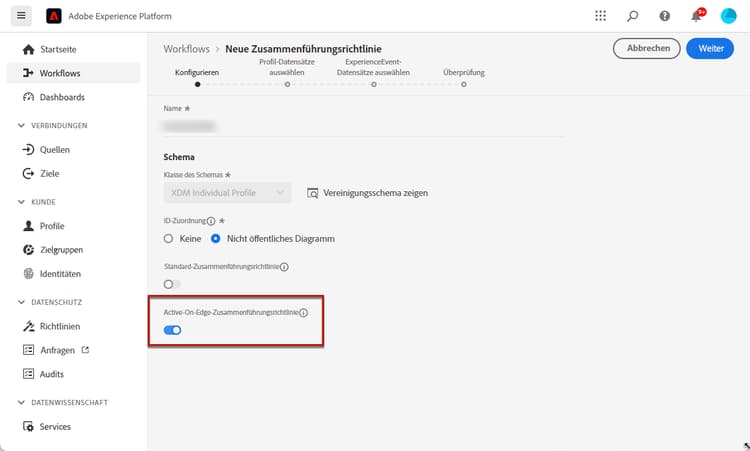Click the search magnifier icon

click(x=632, y=16)
